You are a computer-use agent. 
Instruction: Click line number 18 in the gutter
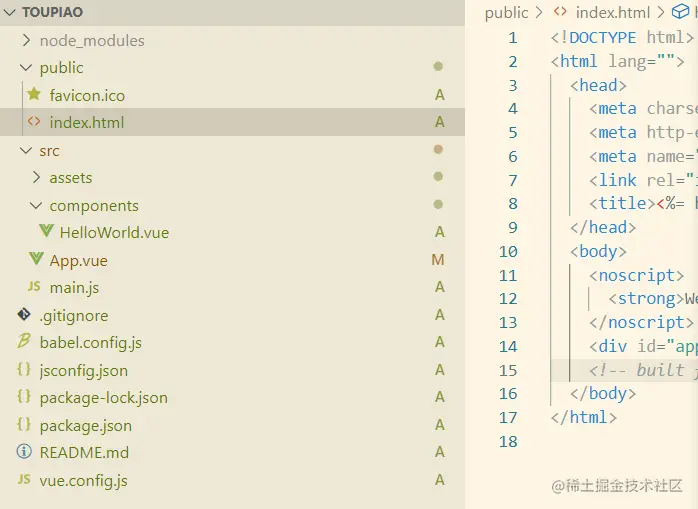[508, 442]
